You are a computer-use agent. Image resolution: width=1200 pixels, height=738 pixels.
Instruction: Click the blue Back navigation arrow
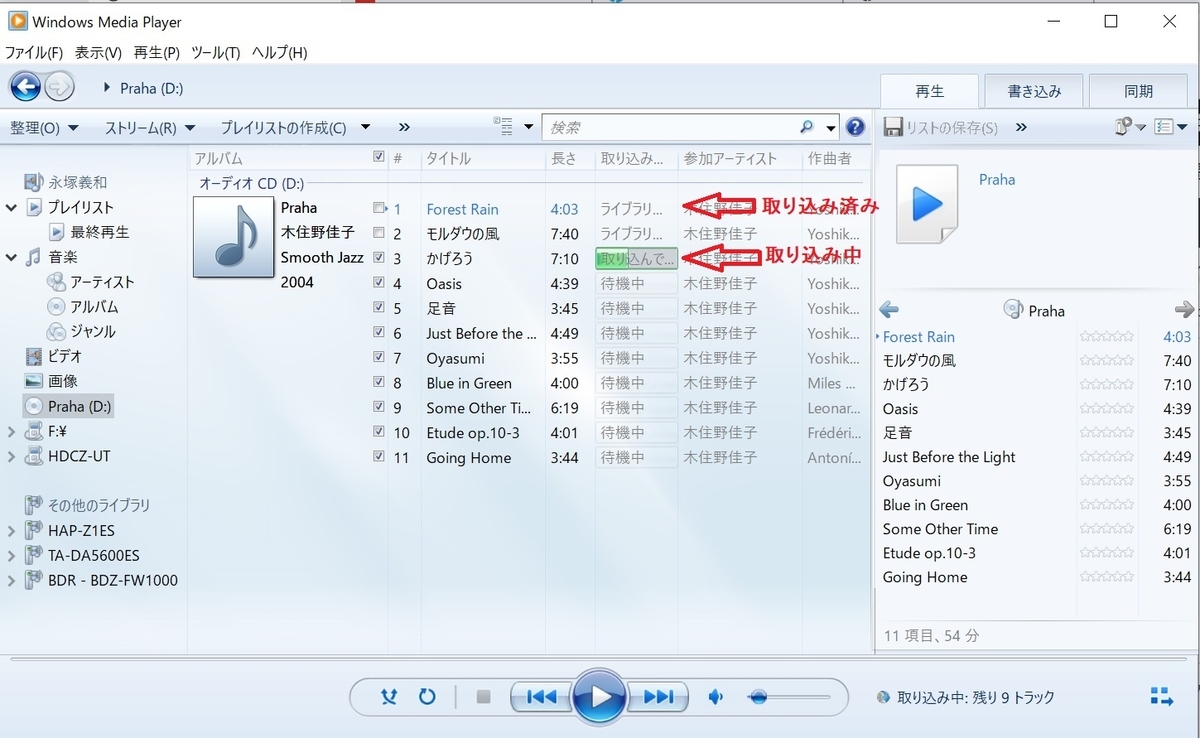[x=25, y=87]
